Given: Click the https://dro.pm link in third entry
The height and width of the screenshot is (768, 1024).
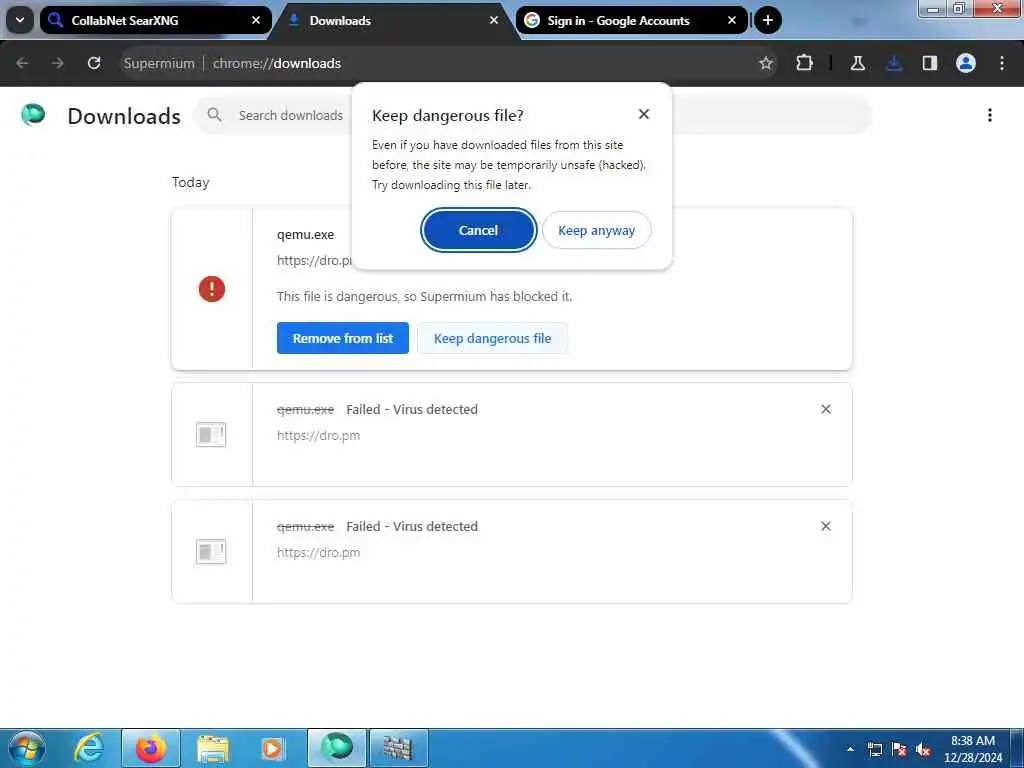Looking at the screenshot, I should click(318, 552).
